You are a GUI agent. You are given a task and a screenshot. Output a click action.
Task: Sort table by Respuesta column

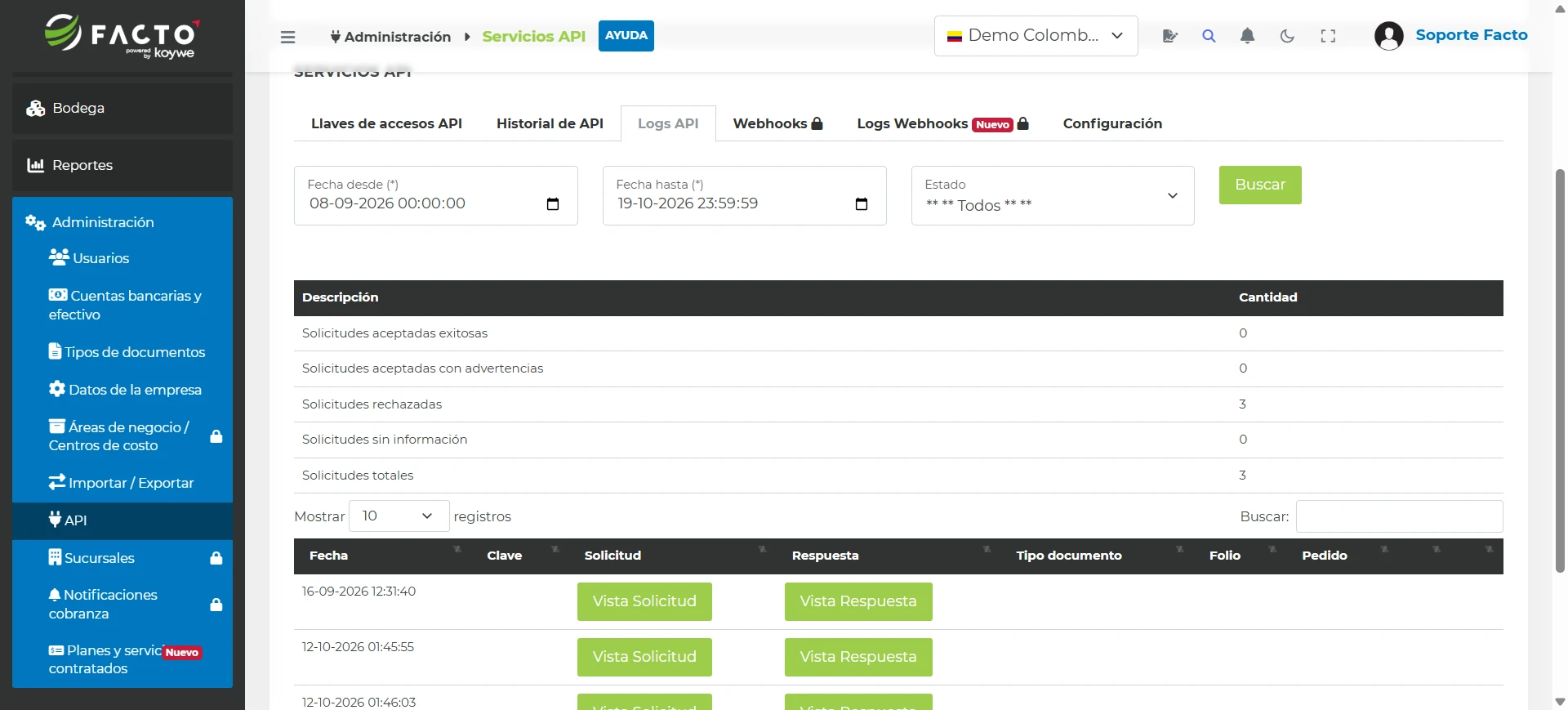pyautogui.click(x=890, y=556)
